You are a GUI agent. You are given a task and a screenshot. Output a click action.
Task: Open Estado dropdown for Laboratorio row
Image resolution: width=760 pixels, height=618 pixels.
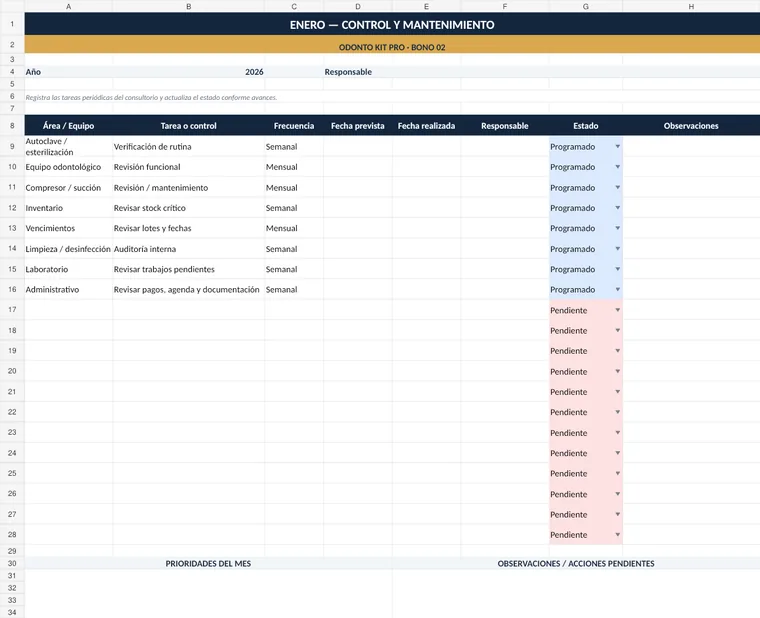[618, 269]
